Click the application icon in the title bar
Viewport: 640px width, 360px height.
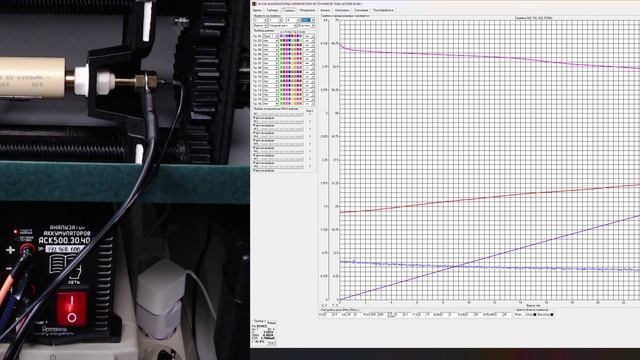click(254, 4)
